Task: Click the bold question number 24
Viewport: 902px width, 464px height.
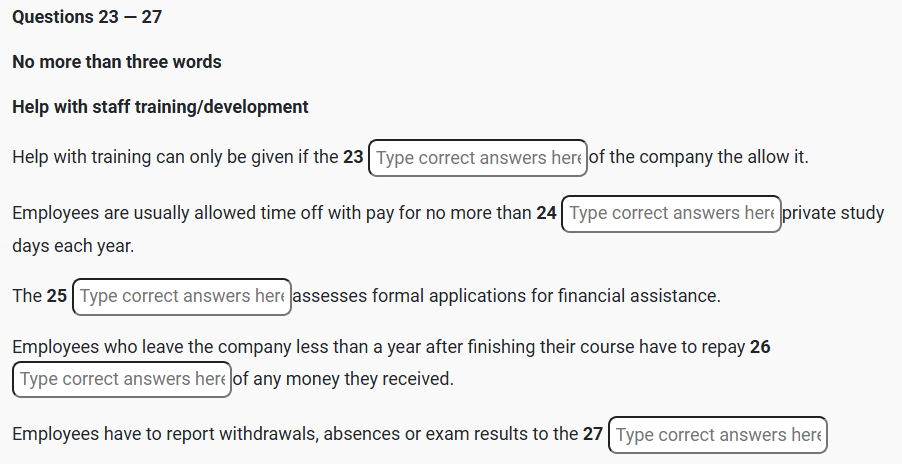Action: pos(546,213)
